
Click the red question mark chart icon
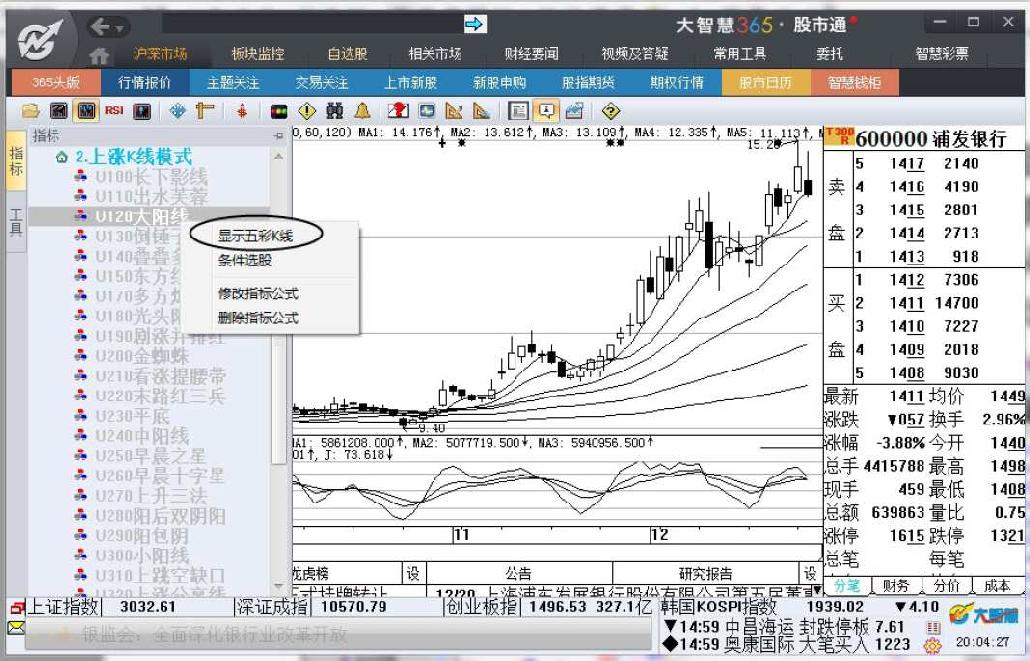coord(398,110)
